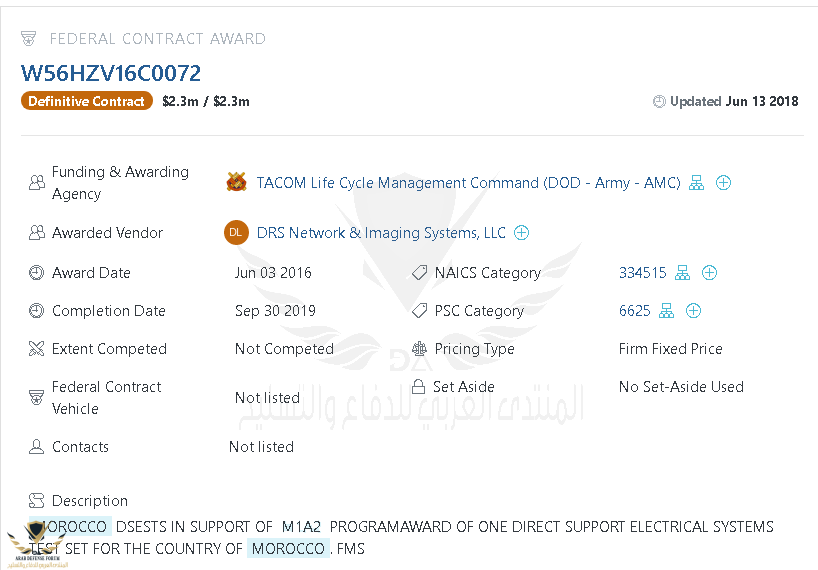Click the DL vendor avatar circle
Screen dimensions: 818x570
click(x=236, y=232)
